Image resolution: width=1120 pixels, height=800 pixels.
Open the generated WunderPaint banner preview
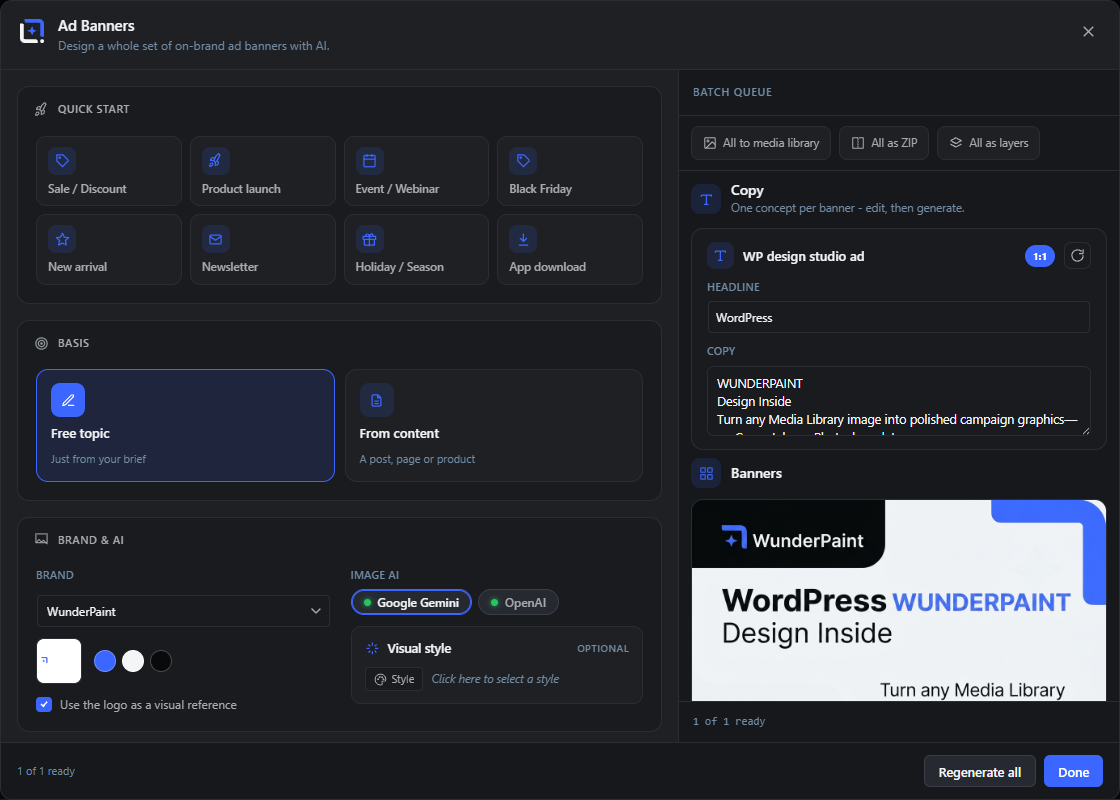898,600
